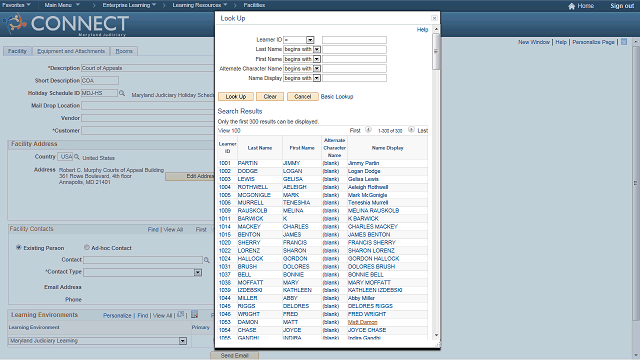The height and width of the screenshot is (360, 640).
Task: Open Last Name operator dropdown
Action: pyautogui.click(x=317, y=49)
